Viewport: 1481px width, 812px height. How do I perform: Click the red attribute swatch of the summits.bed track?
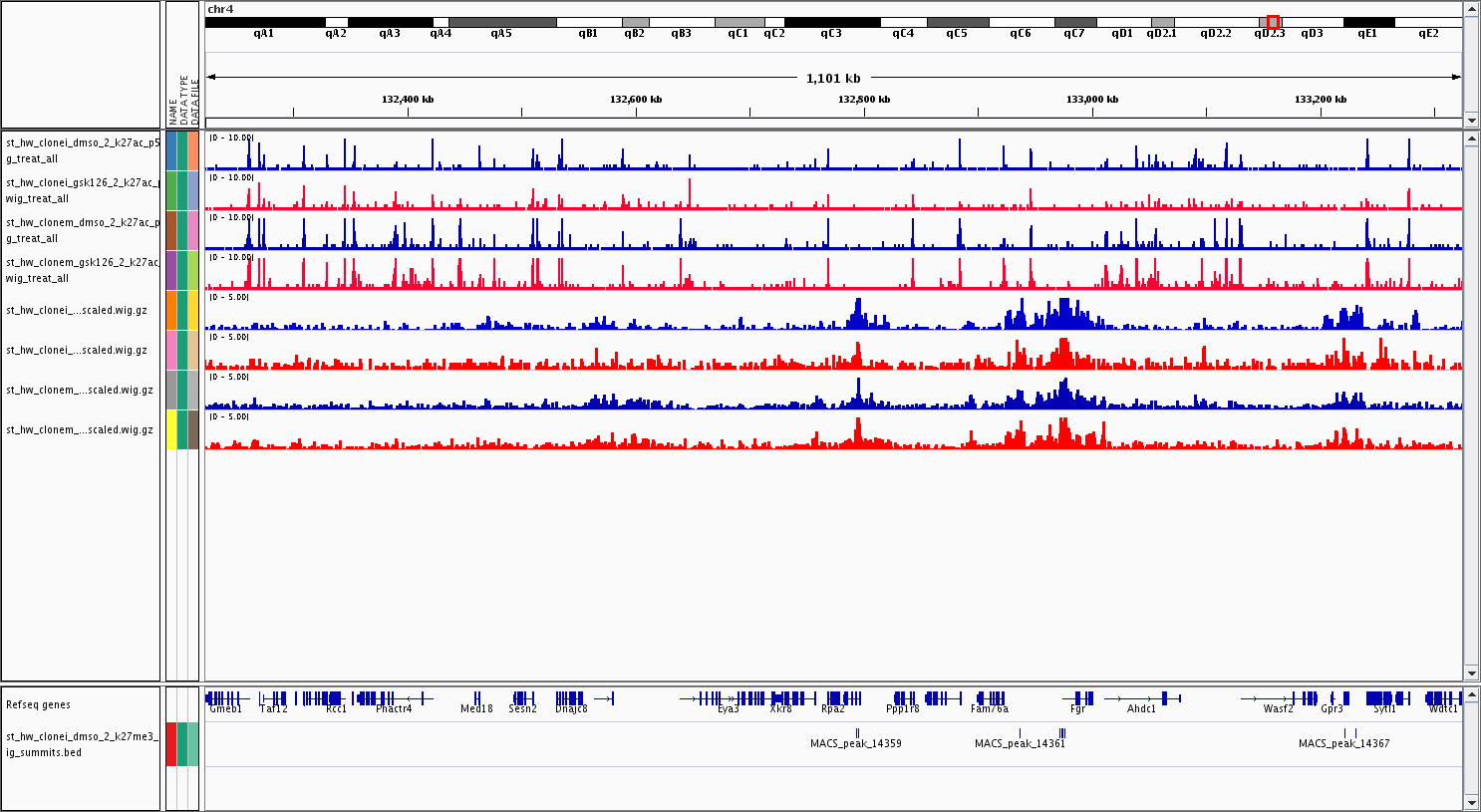171,744
